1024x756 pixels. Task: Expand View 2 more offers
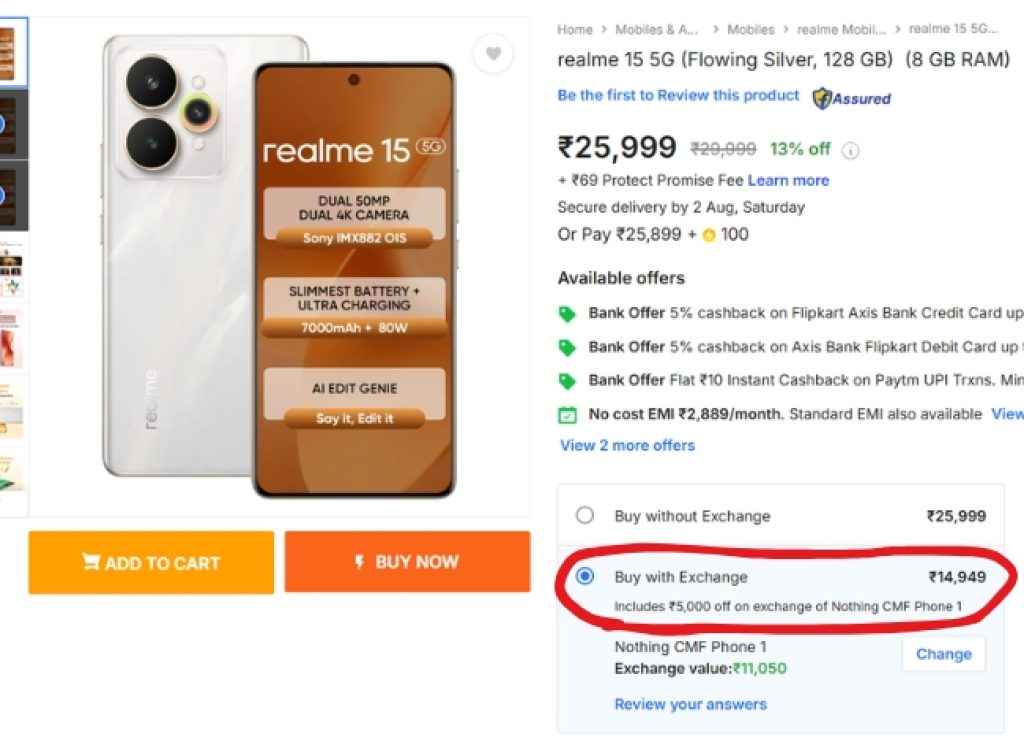tap(626, 446)
